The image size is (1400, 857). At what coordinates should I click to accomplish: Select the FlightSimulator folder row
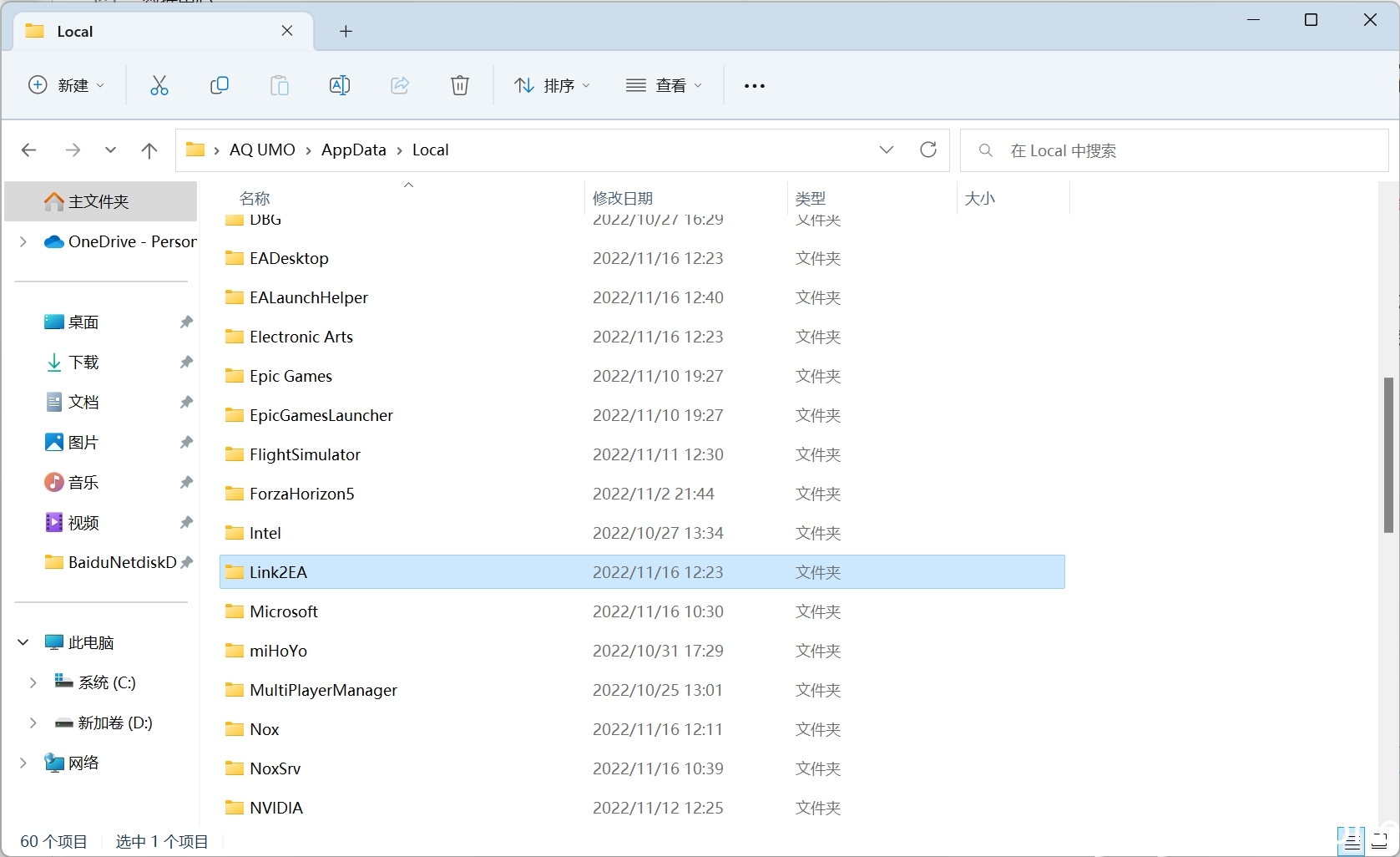(x=642, y=454)
